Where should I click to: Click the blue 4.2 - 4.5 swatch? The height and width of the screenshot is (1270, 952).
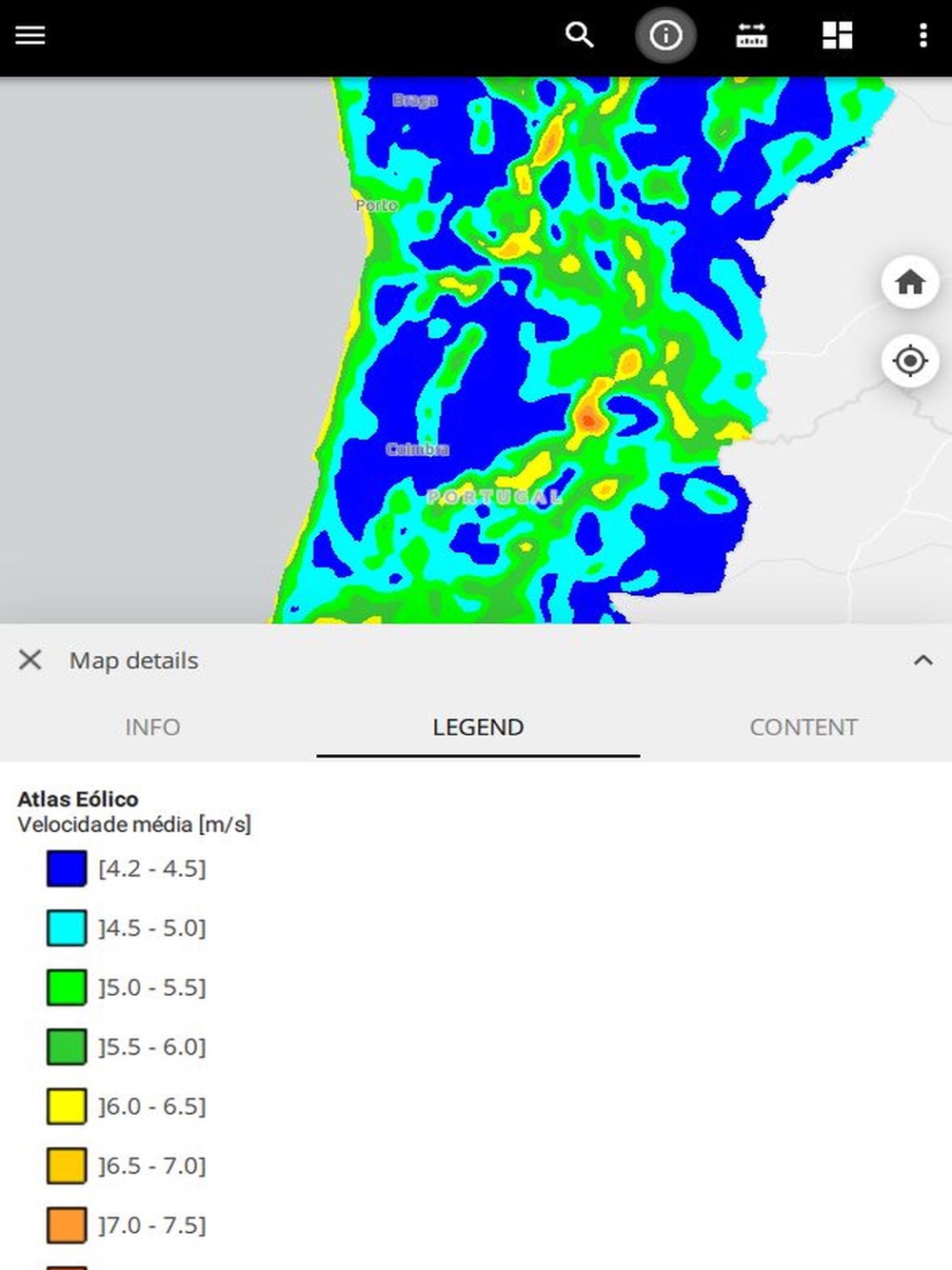[67, 868]
